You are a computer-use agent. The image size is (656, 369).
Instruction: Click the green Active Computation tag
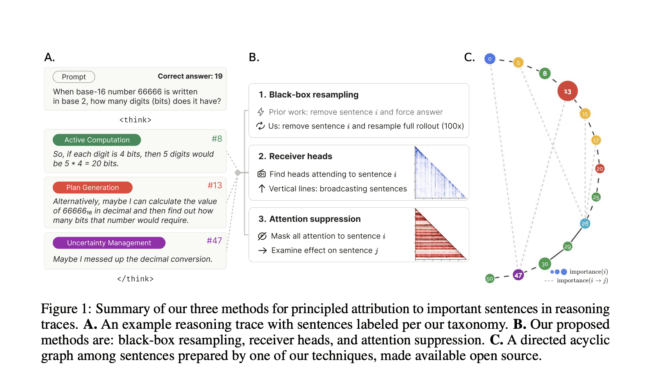[x=97, y=140]
